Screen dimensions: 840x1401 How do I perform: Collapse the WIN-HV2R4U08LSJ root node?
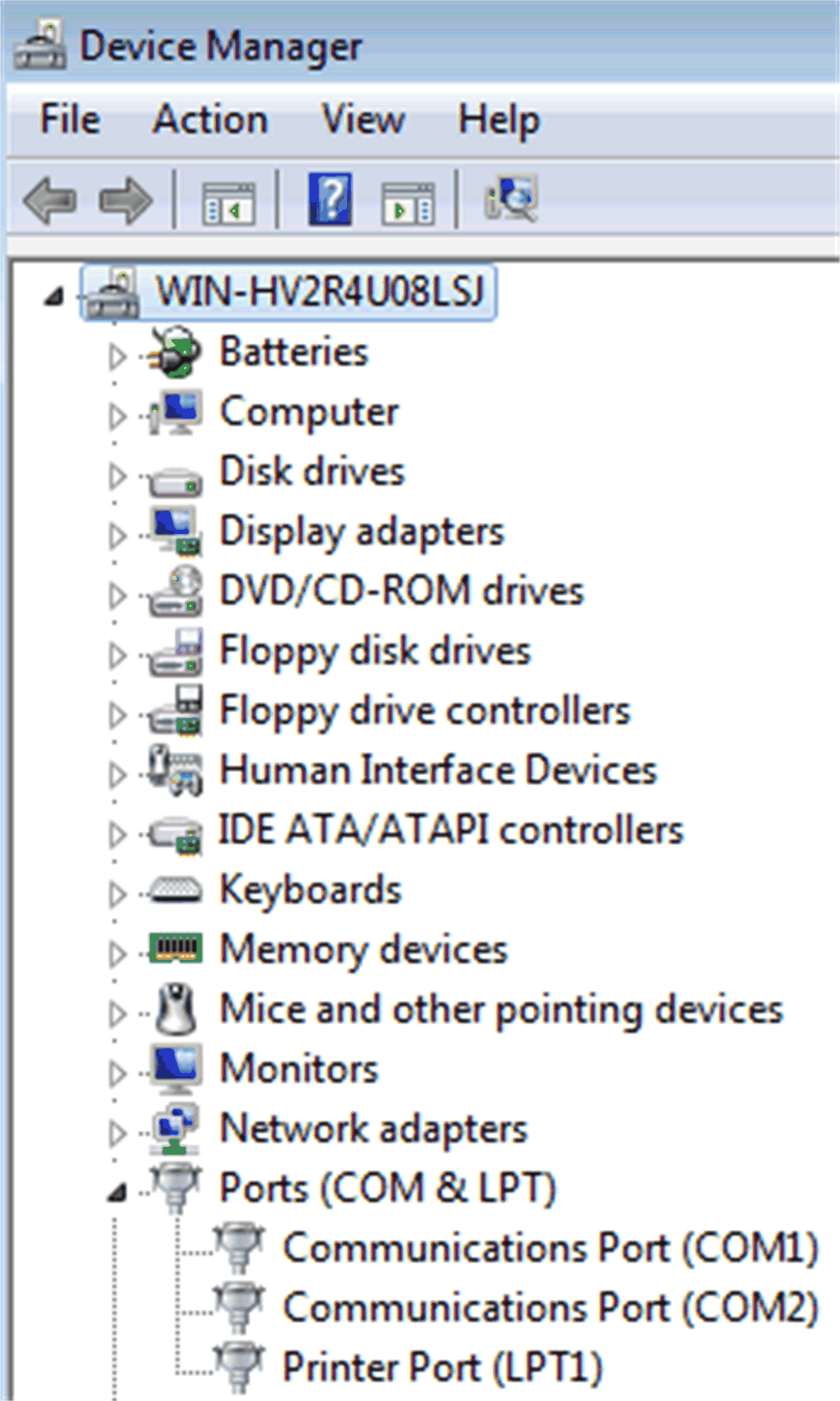click(x=53, y=297)
